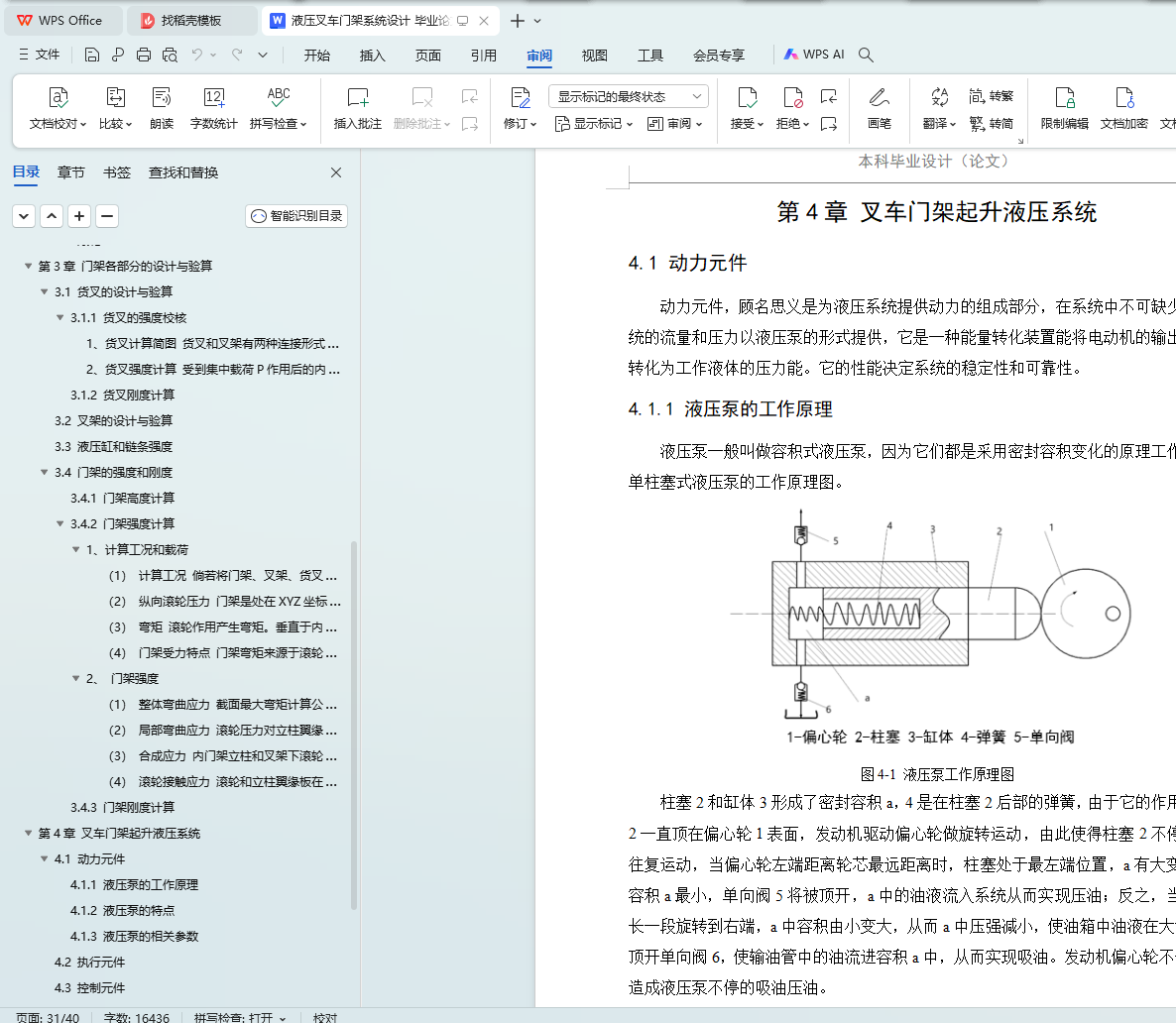Click 字数: 16436 in status bar

[x=137, y=1017]
